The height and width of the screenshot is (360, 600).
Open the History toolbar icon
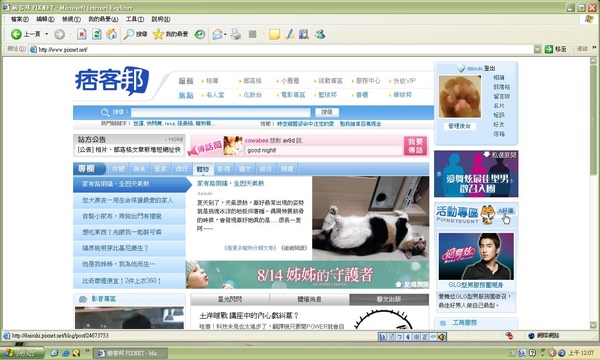click(x=200, y=34)
